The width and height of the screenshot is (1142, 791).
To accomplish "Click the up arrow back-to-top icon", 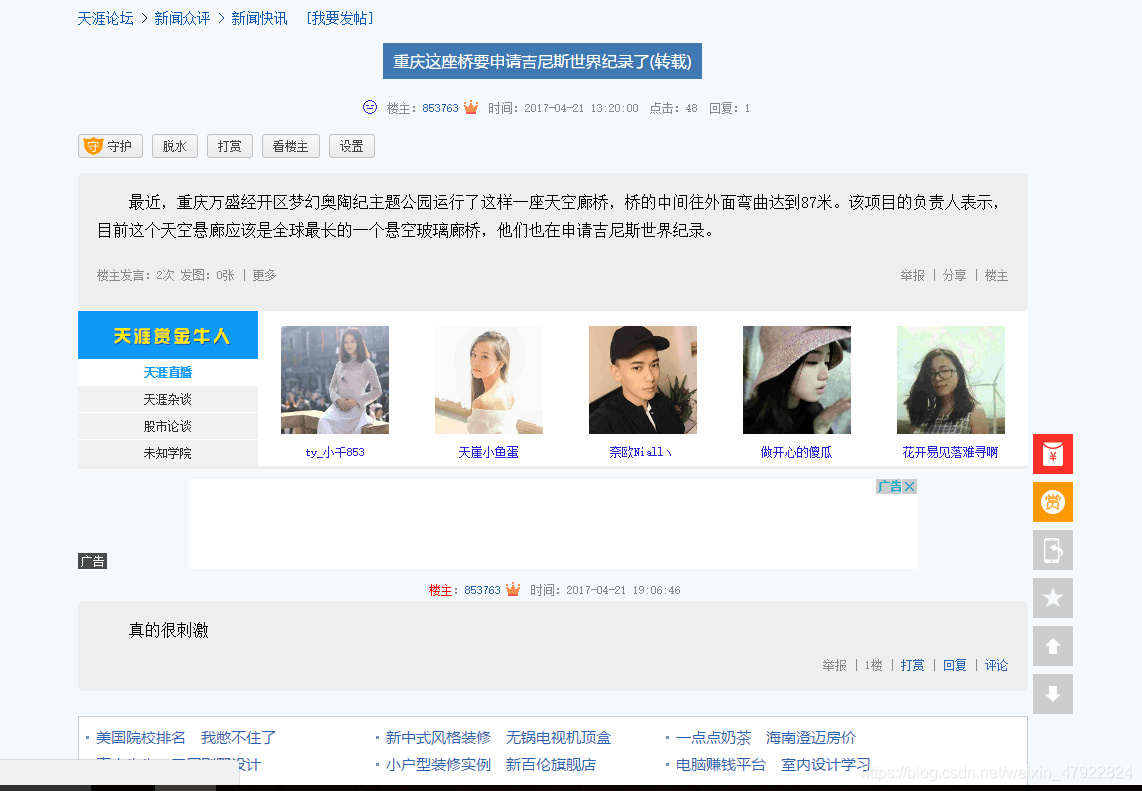I will tap(1052, 646).
